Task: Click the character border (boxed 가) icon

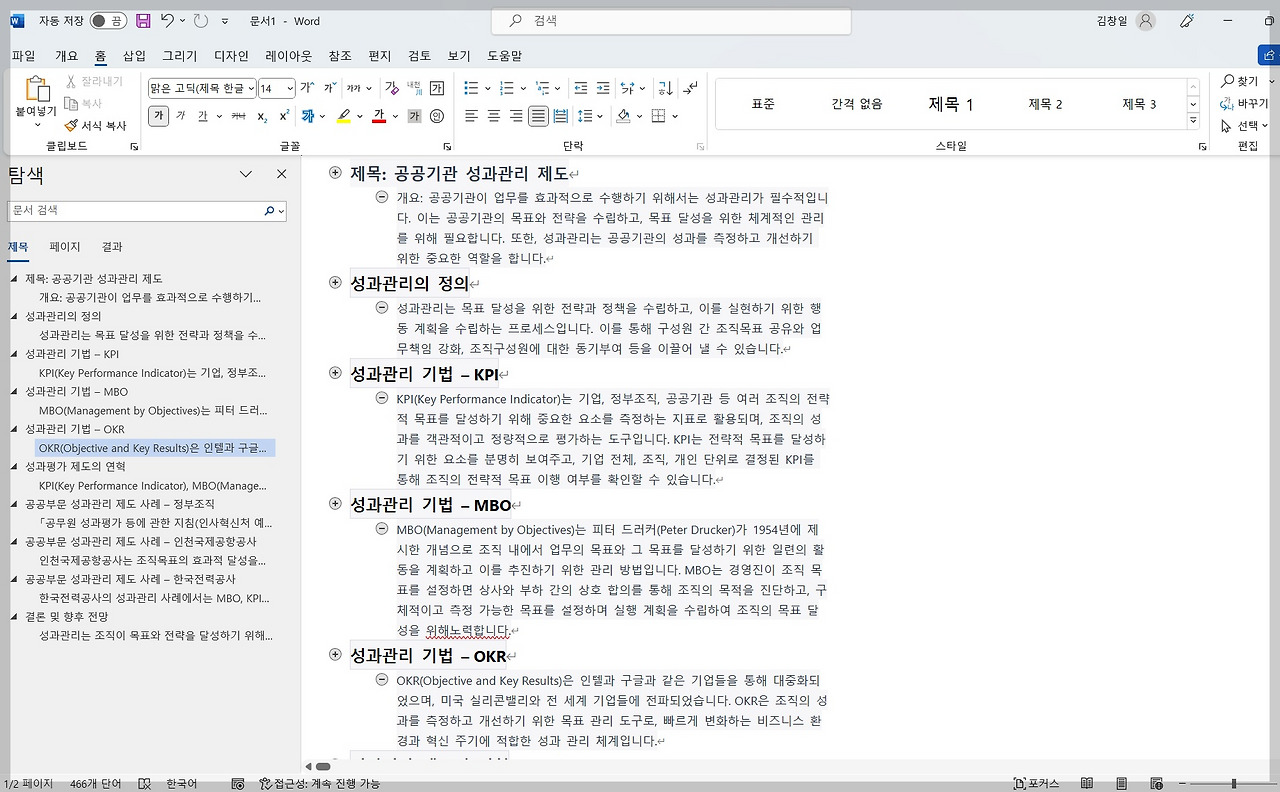Action: (x=438, y=88)
